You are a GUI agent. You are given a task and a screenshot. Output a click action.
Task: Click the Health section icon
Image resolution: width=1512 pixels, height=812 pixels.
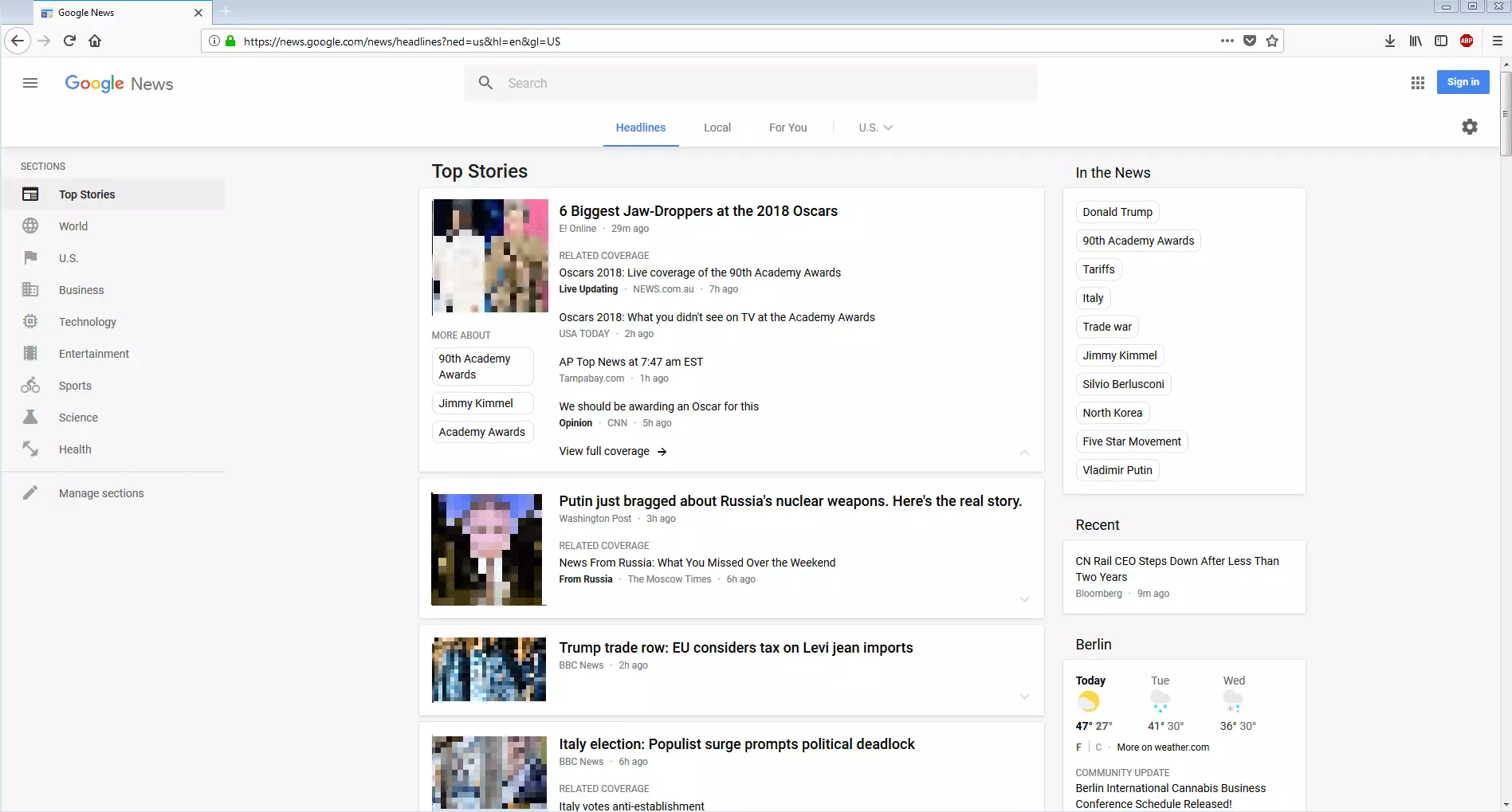point(30,449)
